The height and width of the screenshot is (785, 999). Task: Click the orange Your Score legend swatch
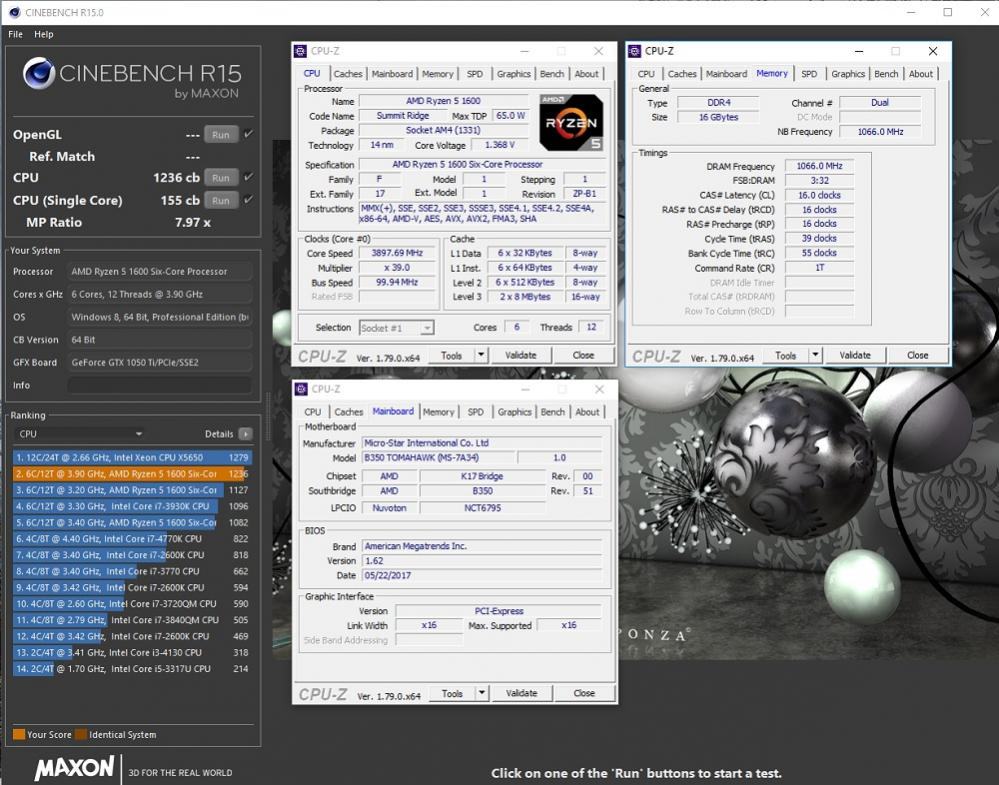tap(19, 734)
